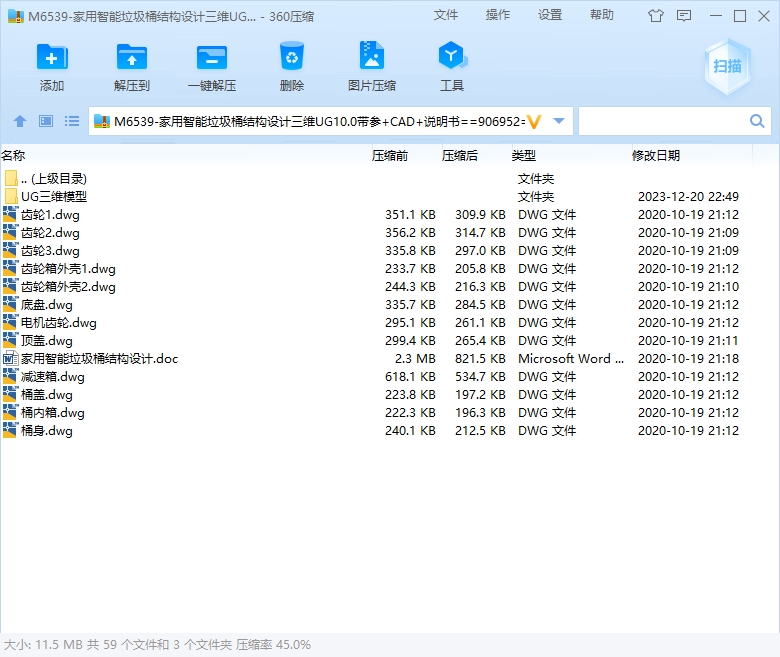Click the file icon of 电机齿轮.dwg
Viewport: 780px width, 657px height.
coord(10,322)
